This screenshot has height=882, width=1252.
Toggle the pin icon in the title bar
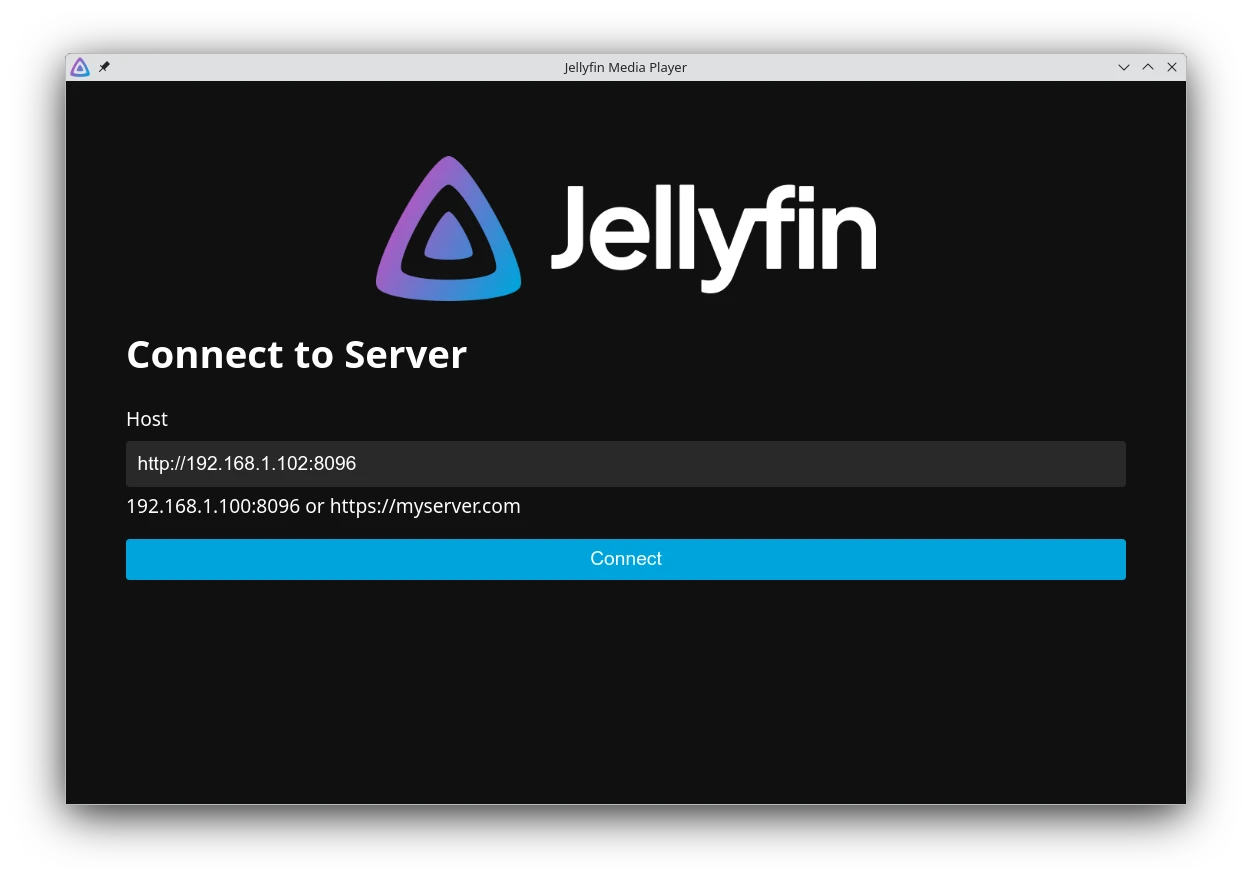pyautogui.click(x=104, y=67)
